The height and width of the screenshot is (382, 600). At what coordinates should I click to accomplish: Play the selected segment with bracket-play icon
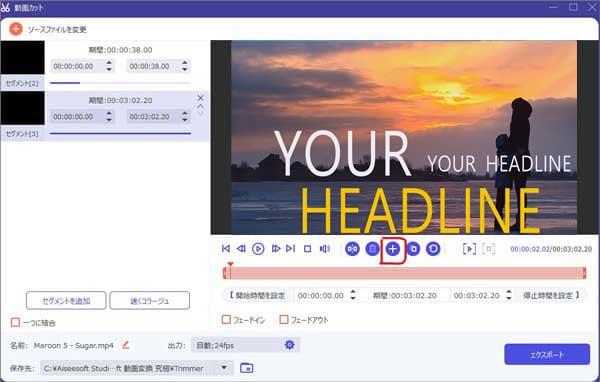point(469,249)
